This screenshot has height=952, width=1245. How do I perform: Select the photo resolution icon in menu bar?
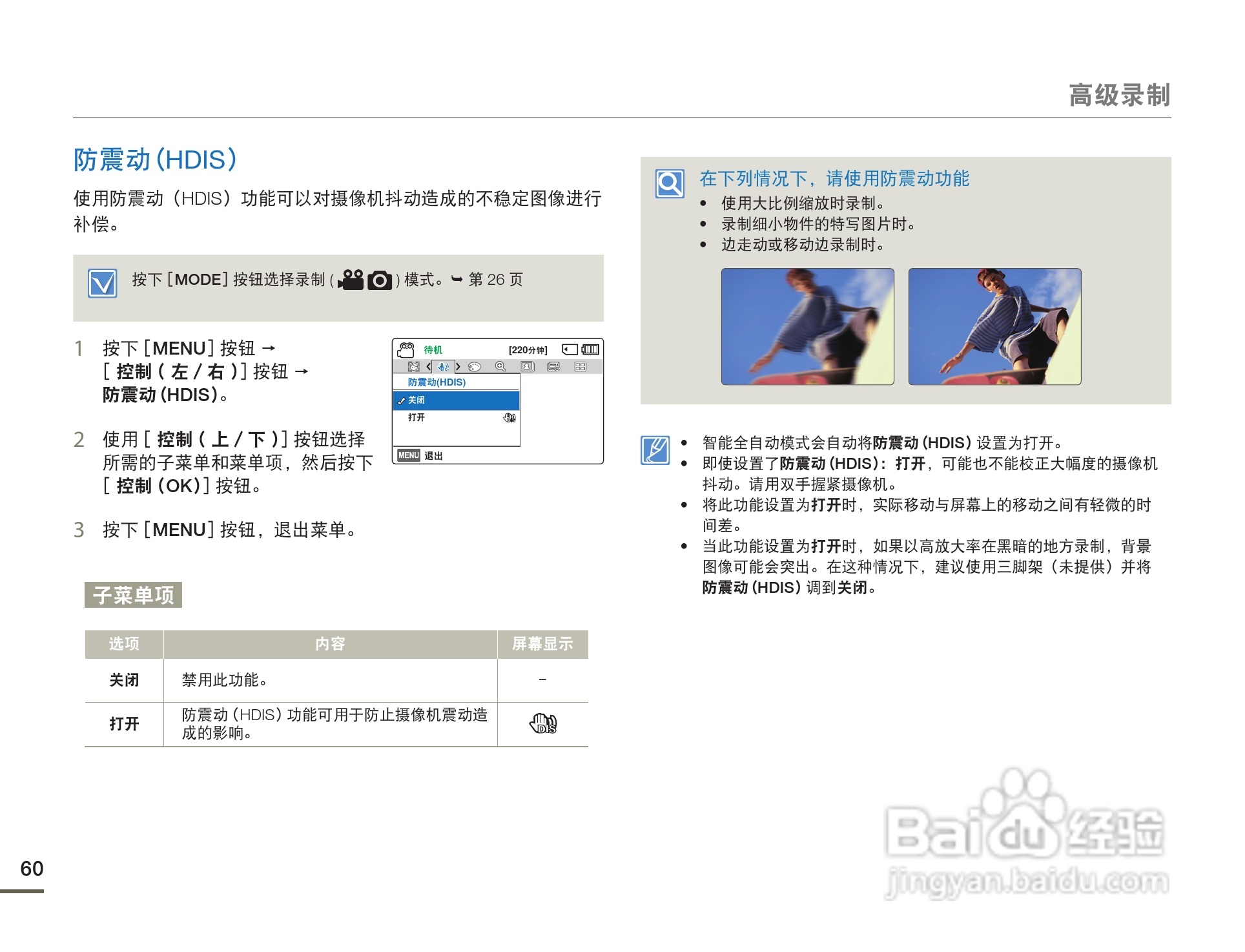(527, 366)
